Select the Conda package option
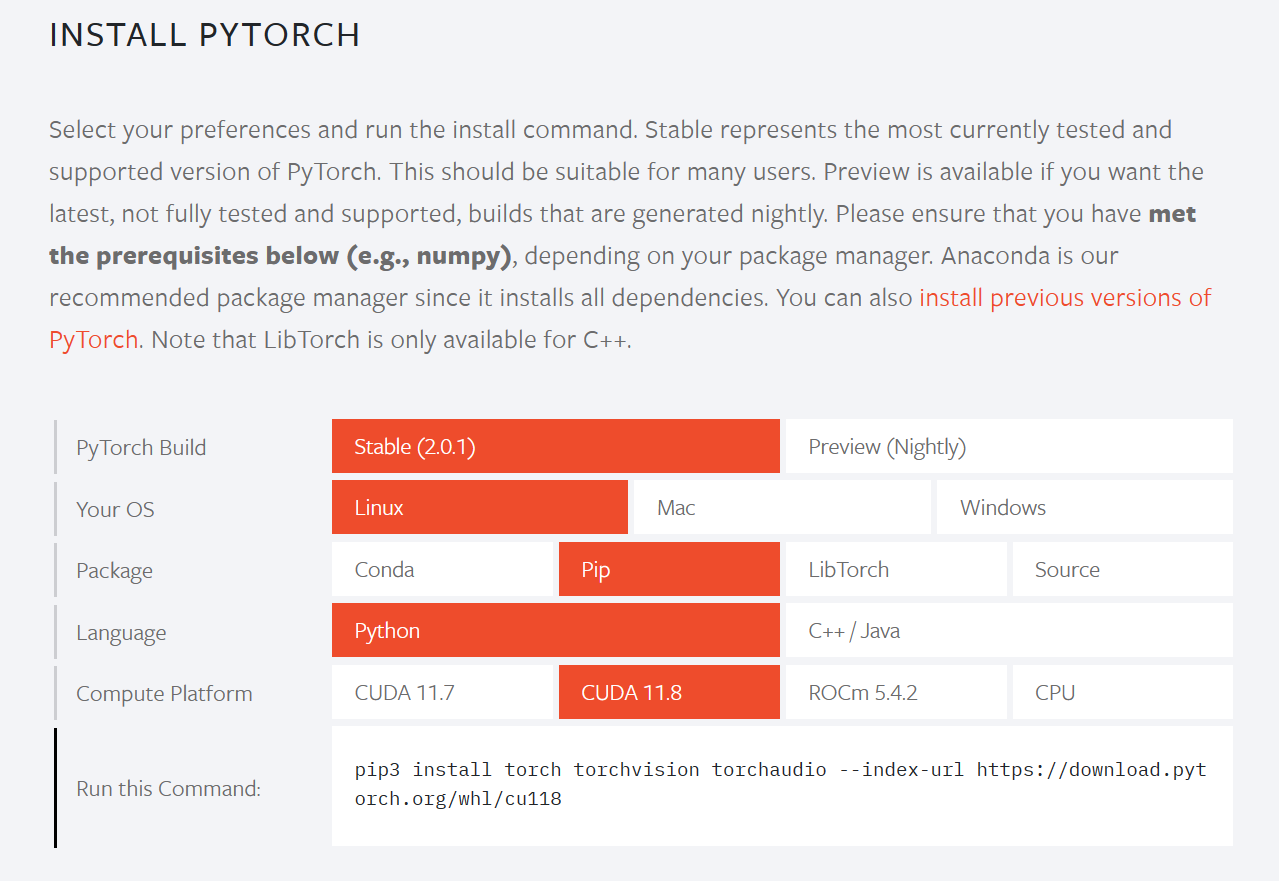 pyautogui.click(x=442, y=569)
